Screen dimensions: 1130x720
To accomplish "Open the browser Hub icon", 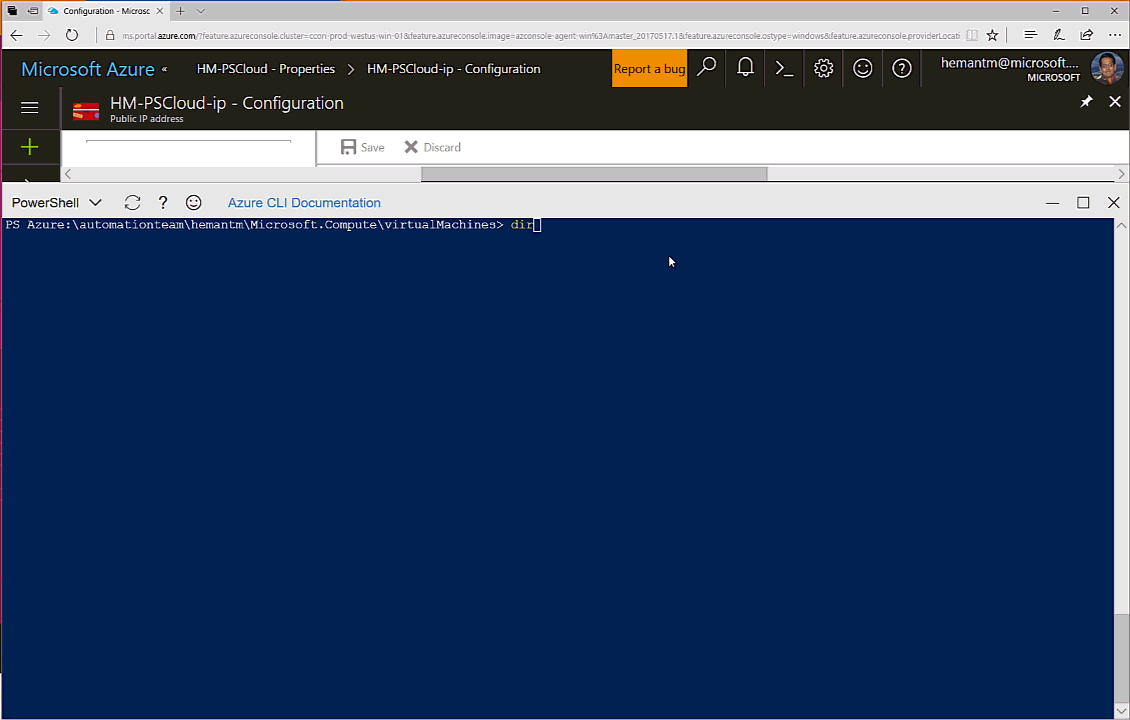I will [x=1031, y=35].
